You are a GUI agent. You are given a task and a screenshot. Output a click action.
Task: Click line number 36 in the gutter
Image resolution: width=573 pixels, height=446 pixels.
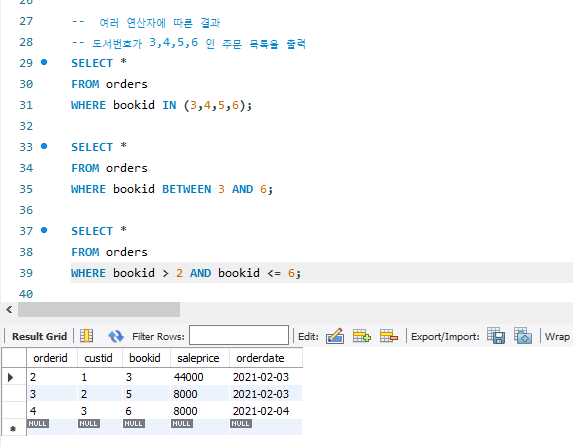coord(26,210)
